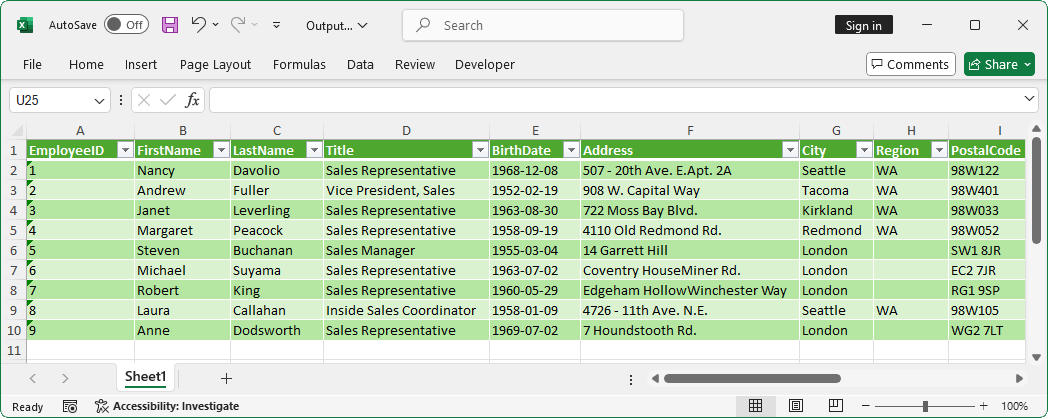Click the Select All corner triangle
The width and height of the screenshot is (1048, 418).
tap(17, 130)
